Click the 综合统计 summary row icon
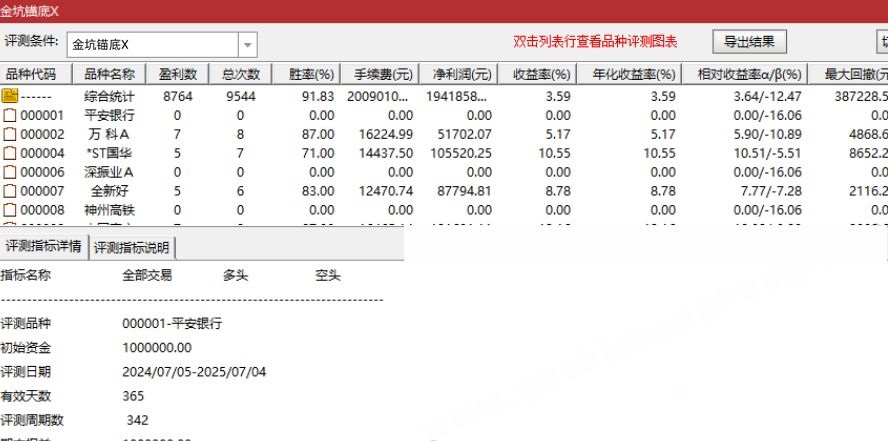The image size is (888, 441). tap(10, 96)
